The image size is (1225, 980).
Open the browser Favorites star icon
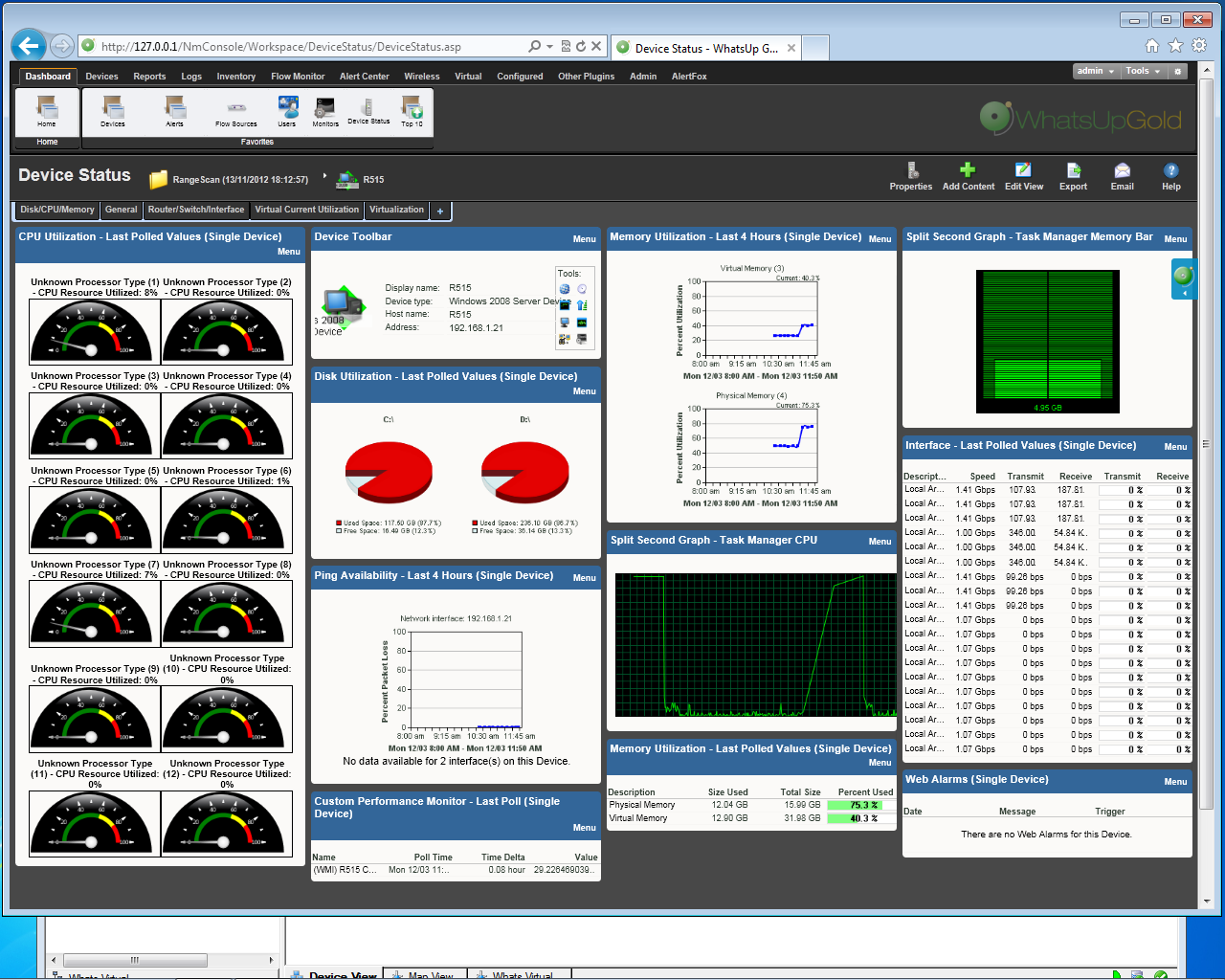coord(1176,45)
